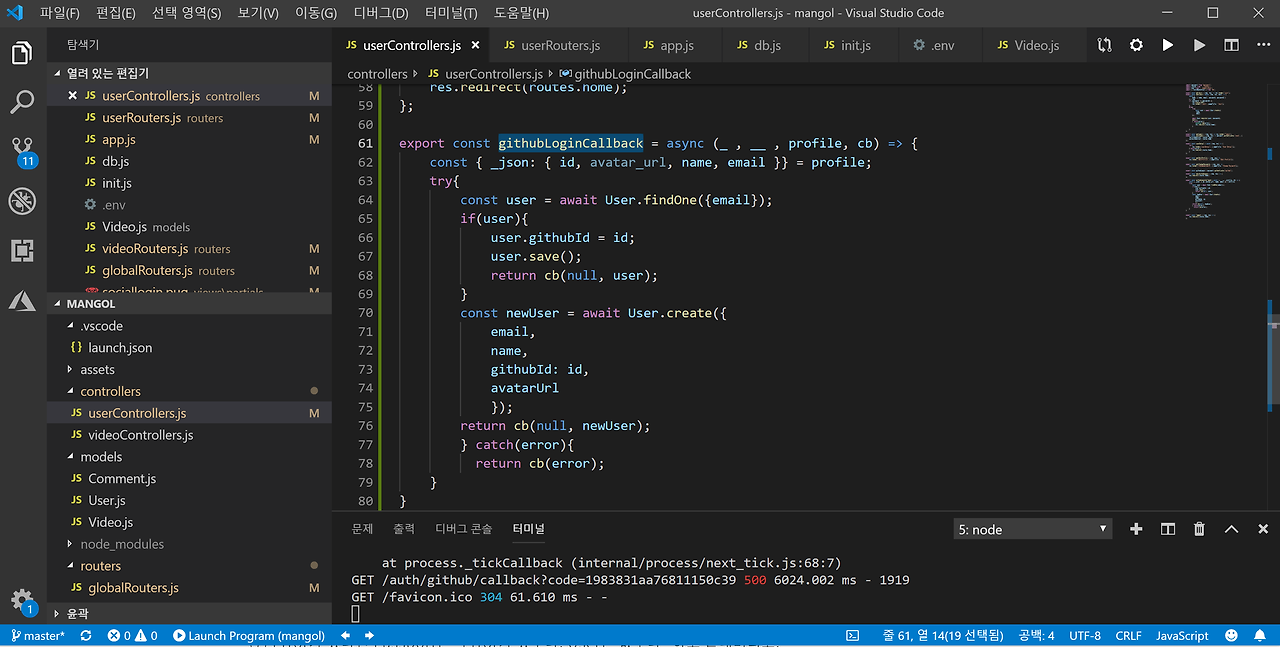Screen dimensions: 1280x647
Task: Close userControllers.js in open editors list
Action: coord(72,96)
